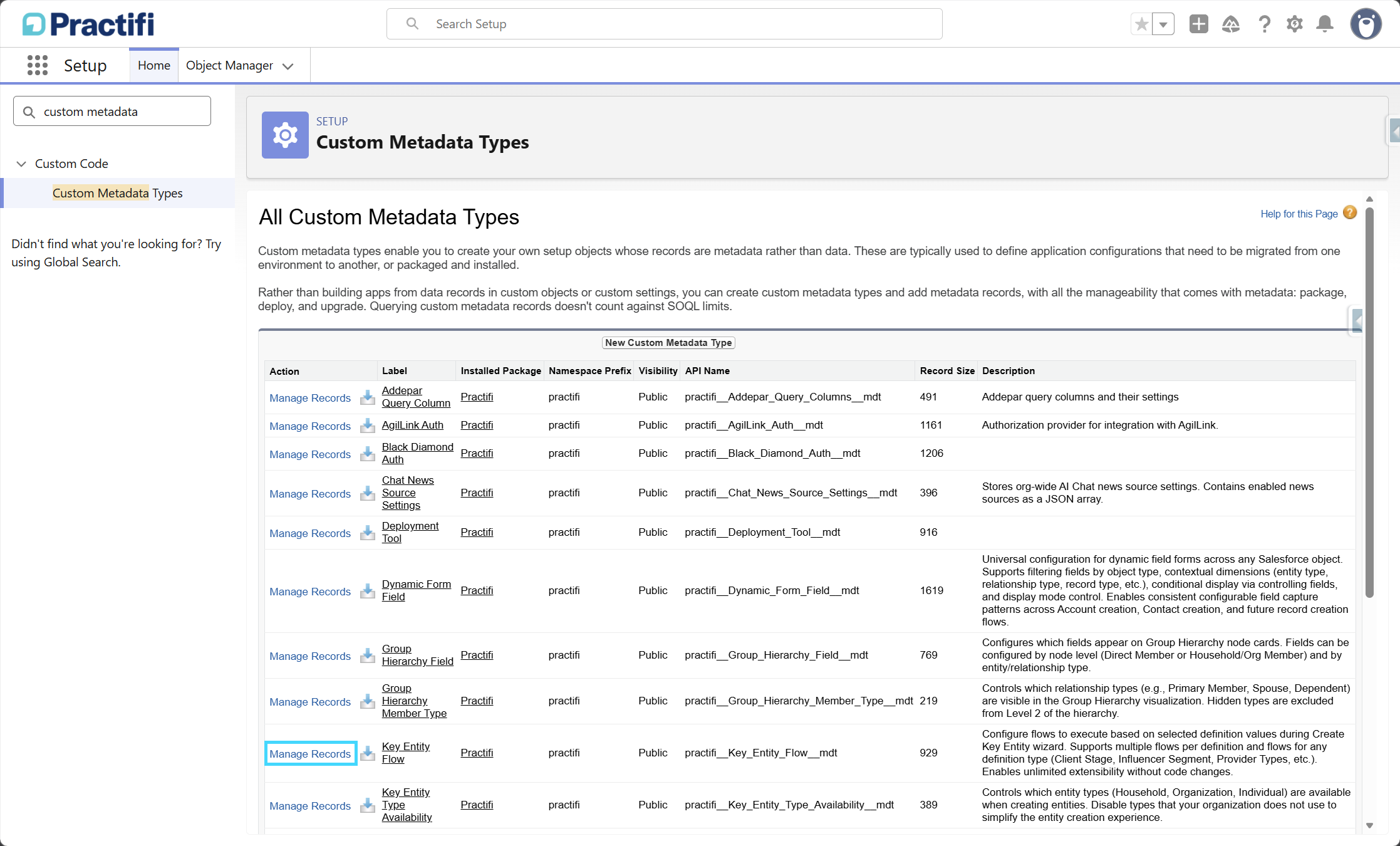Click the API Name column header

707,371
